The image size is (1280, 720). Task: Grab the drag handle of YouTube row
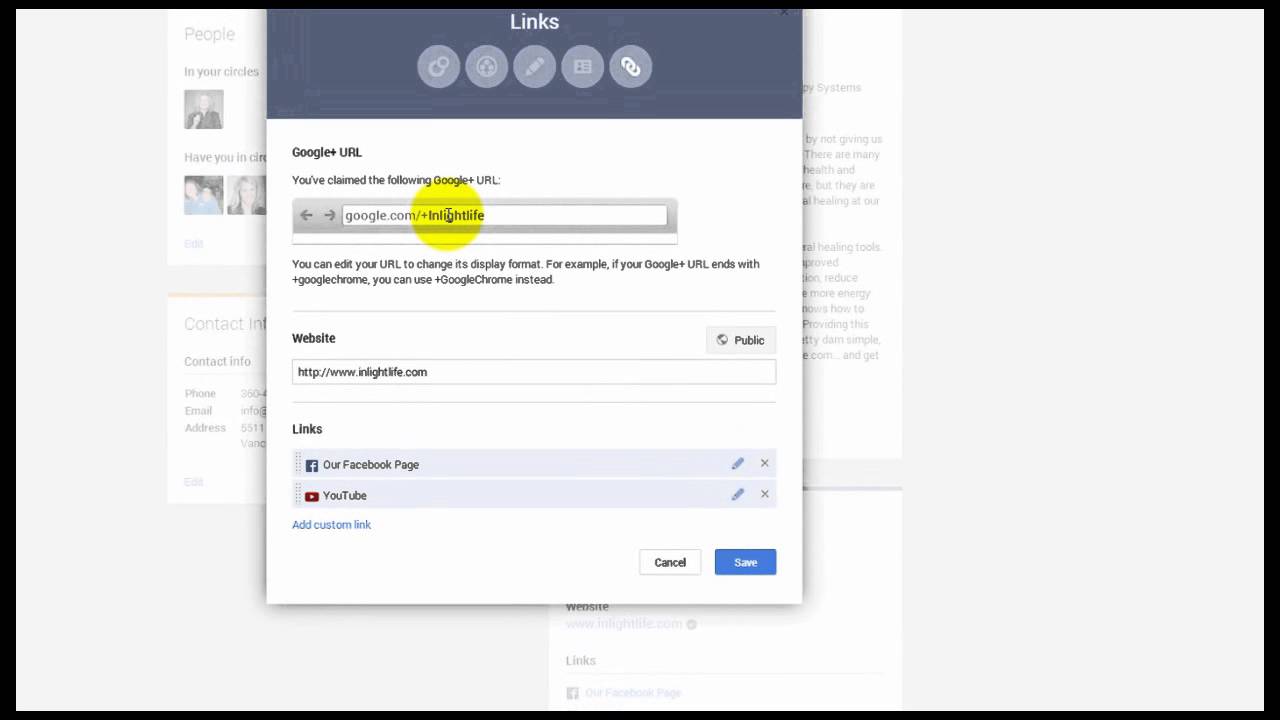click(297, 495)
